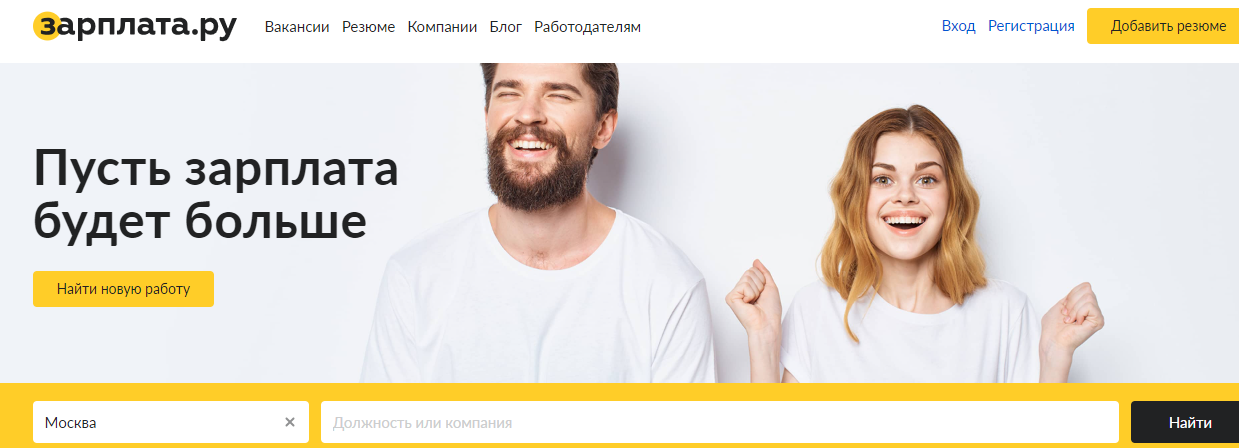Click the Должность или компания search field
This screenshot has width=1239, height=448.
(719, 422)
